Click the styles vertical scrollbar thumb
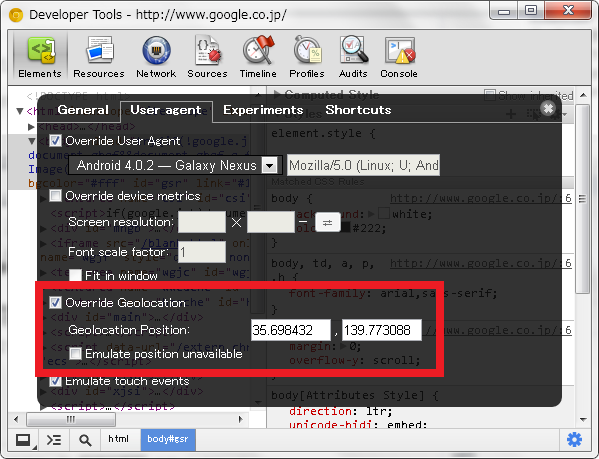The width and height of the screenshot is (599, 459). pos(583,199)
